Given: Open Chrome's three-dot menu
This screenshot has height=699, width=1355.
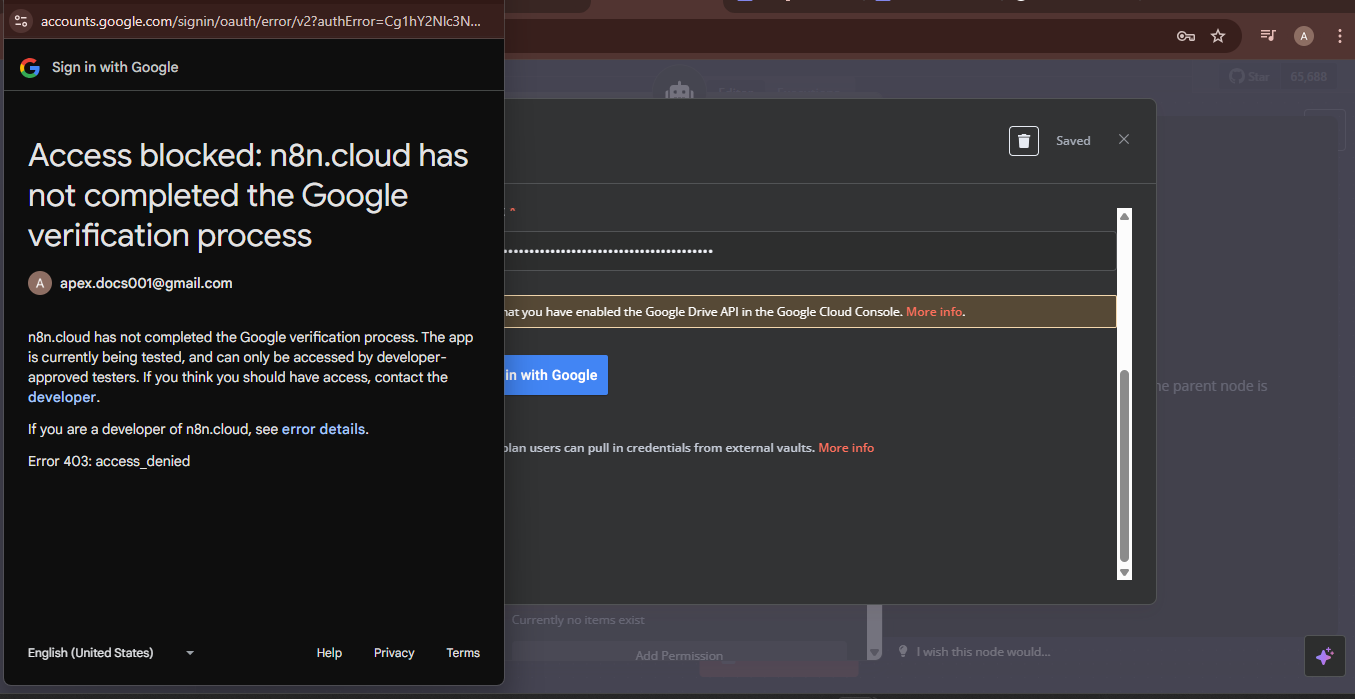Looking at the screenshot, I should coord(1338,36).
